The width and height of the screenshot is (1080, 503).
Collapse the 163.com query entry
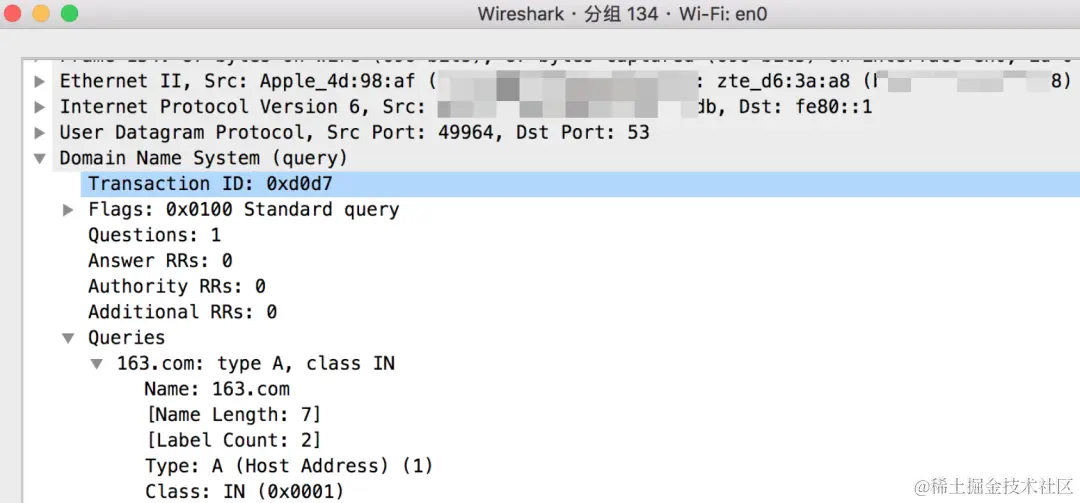point(97,363)
